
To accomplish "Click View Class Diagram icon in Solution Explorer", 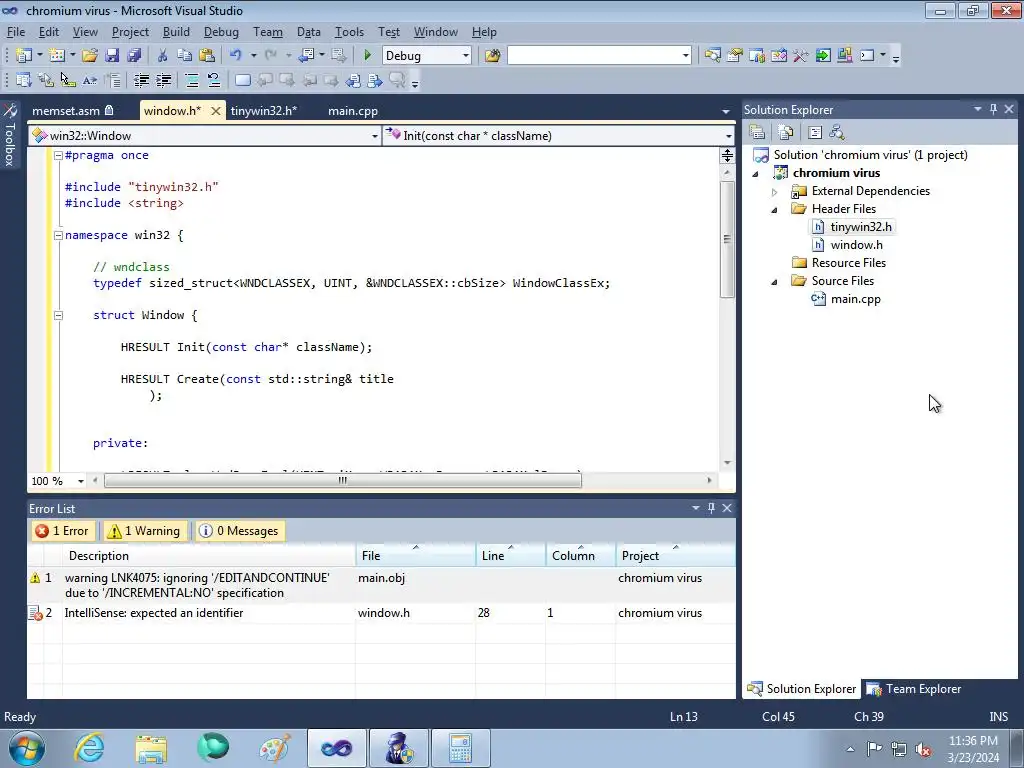I will point(837,132).
